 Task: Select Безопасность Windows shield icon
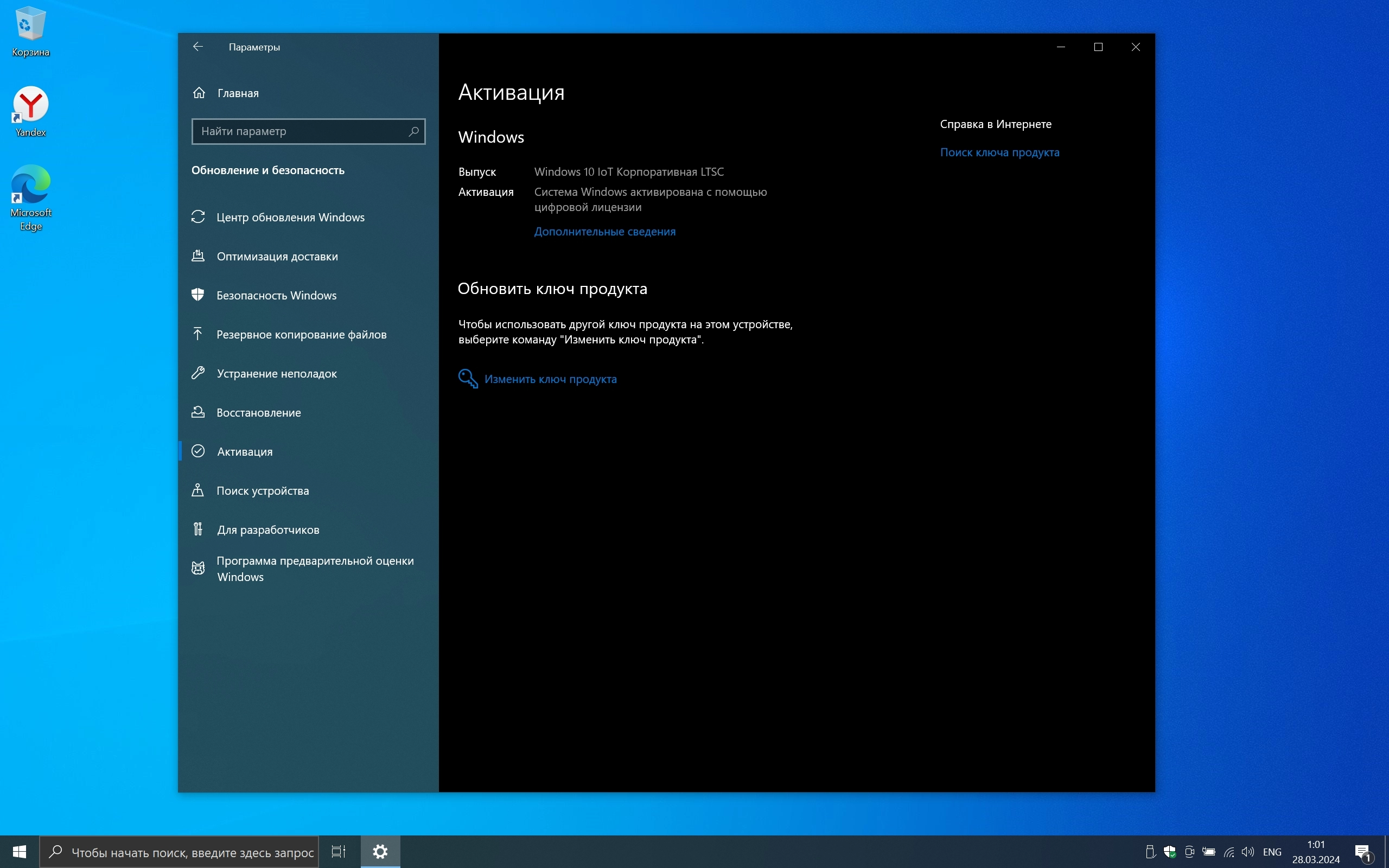point(198,295)
